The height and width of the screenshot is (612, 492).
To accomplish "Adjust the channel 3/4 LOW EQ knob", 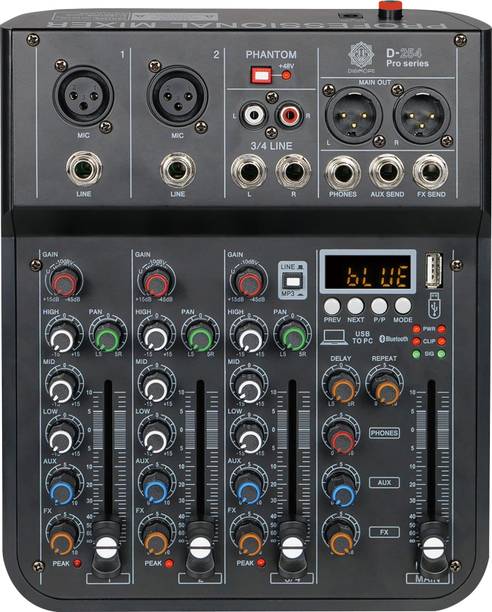I will point(248,438).
